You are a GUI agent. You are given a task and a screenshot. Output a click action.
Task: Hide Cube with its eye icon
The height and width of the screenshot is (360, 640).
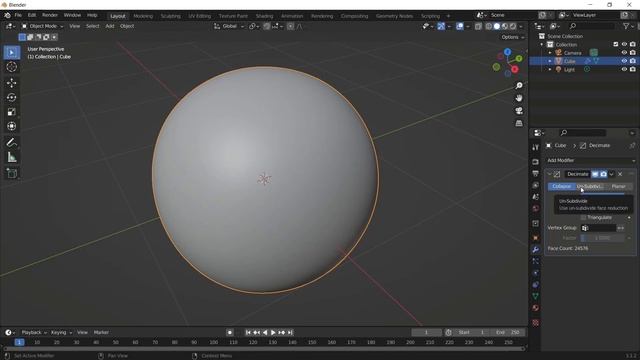point(624,61)
